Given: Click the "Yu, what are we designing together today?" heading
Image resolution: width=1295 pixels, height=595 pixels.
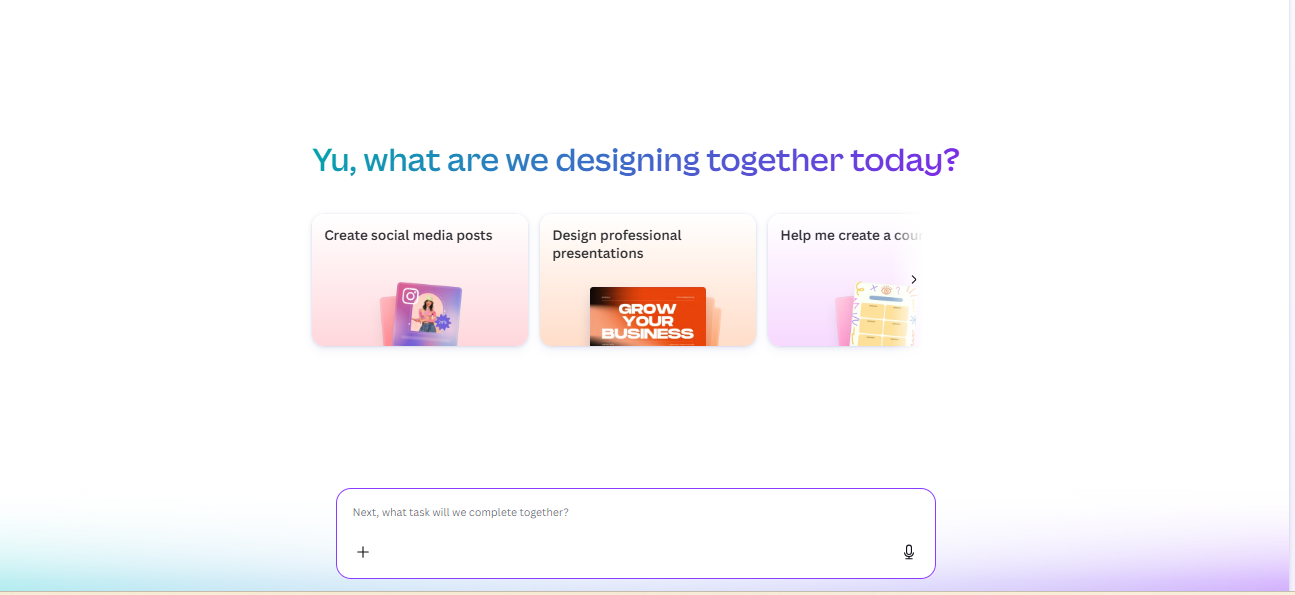Looking at the screenshot, I should 636,160.
